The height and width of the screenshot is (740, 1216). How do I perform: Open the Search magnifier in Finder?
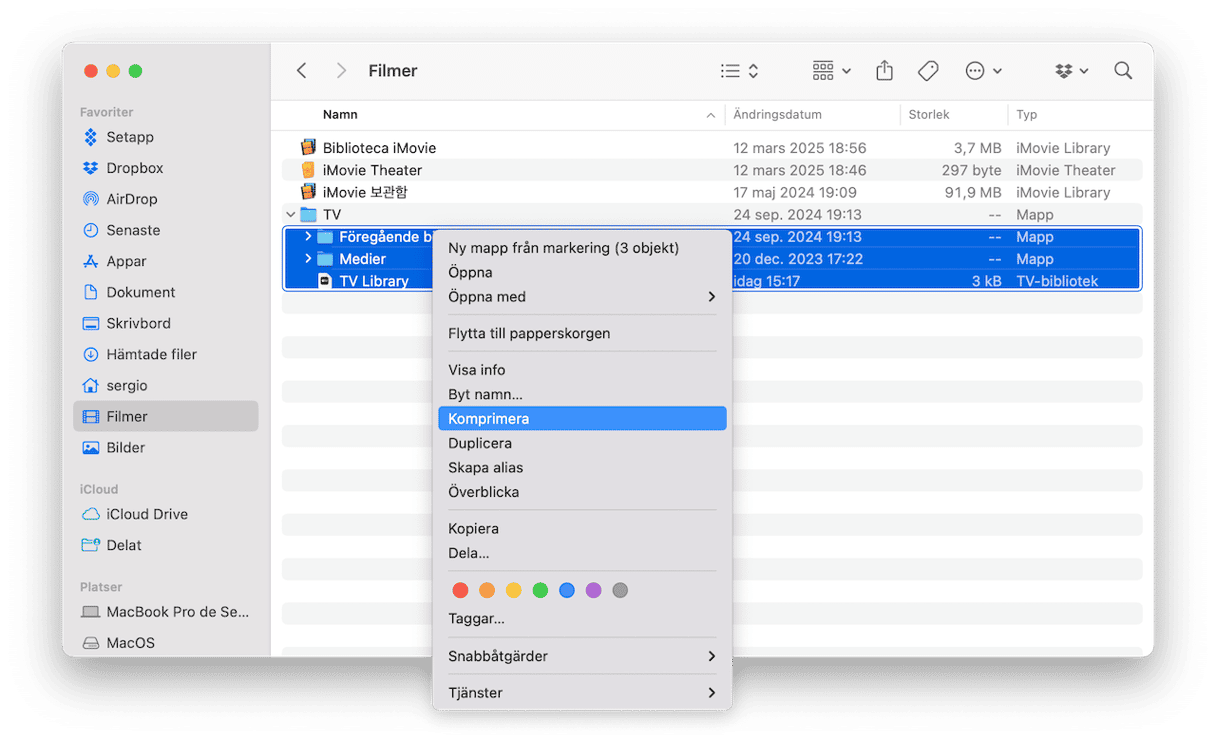[x=1123, y=71]
